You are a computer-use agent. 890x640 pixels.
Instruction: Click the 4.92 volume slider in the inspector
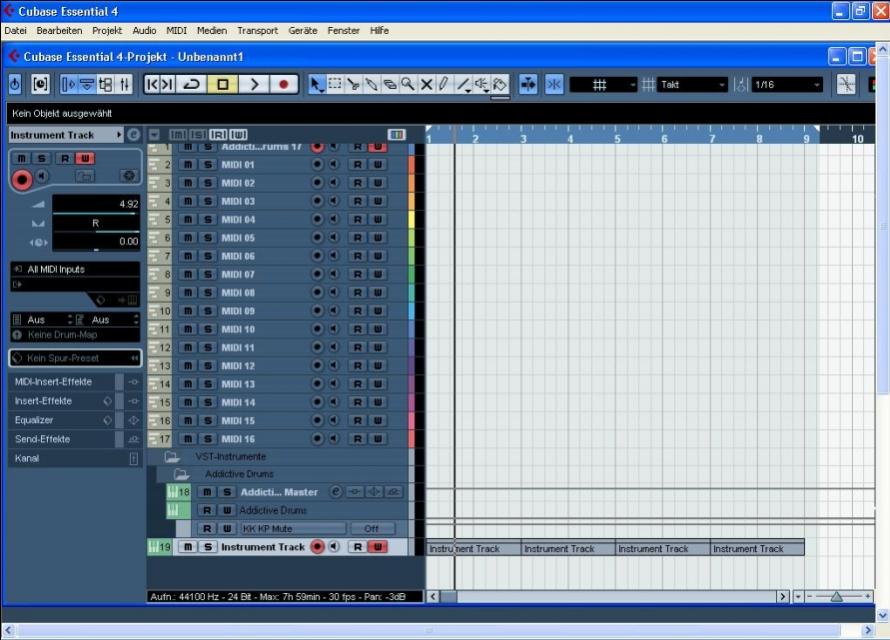(x=96, y=205)
